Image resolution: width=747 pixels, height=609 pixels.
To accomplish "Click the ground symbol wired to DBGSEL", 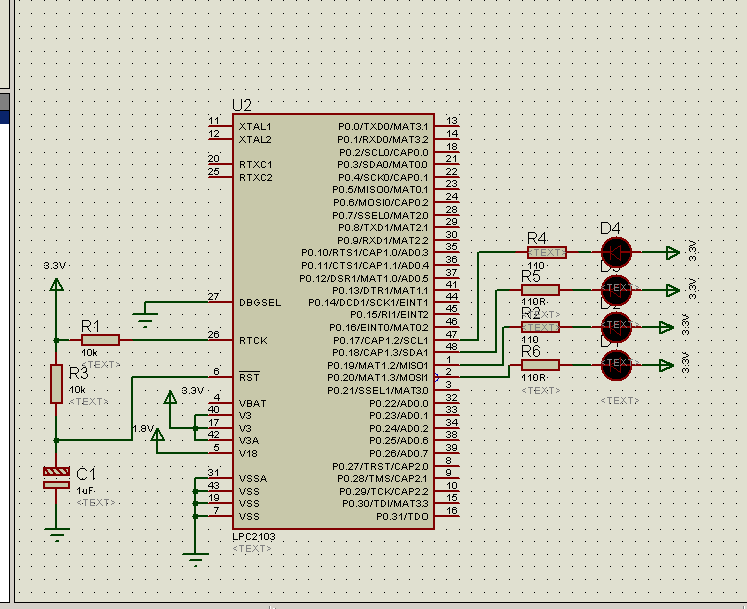I will click(146, 318).
